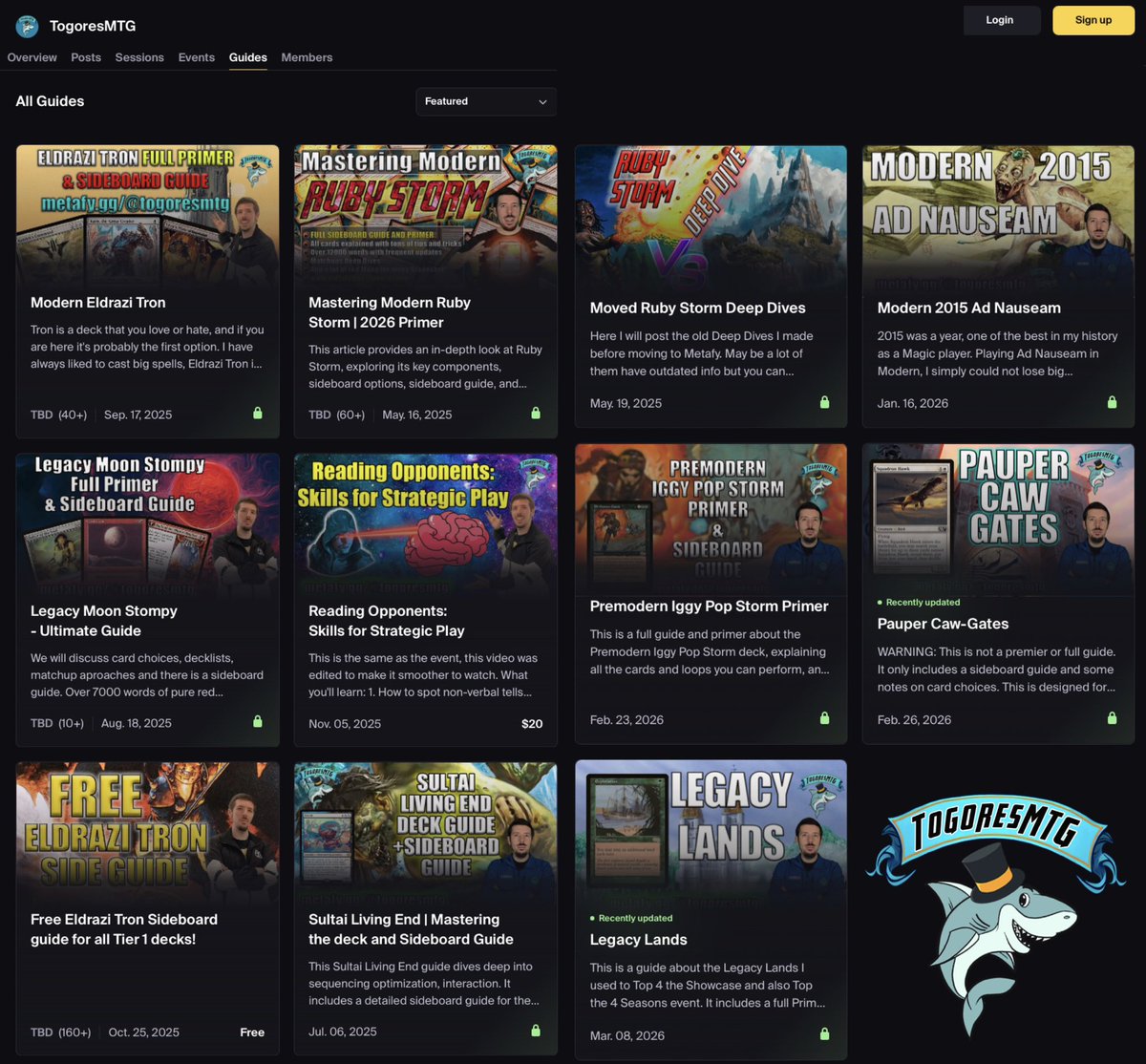Click the TBD (160+) rating text
Screen dimensions: 1146x1064
60,1032
